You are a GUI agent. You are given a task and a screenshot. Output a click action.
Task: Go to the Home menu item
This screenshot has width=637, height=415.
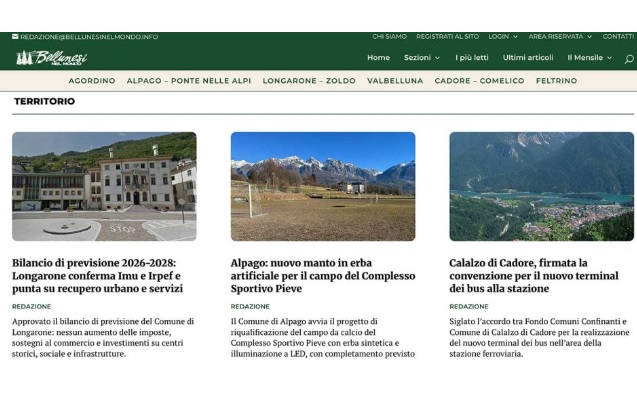[x=378, y=58]
